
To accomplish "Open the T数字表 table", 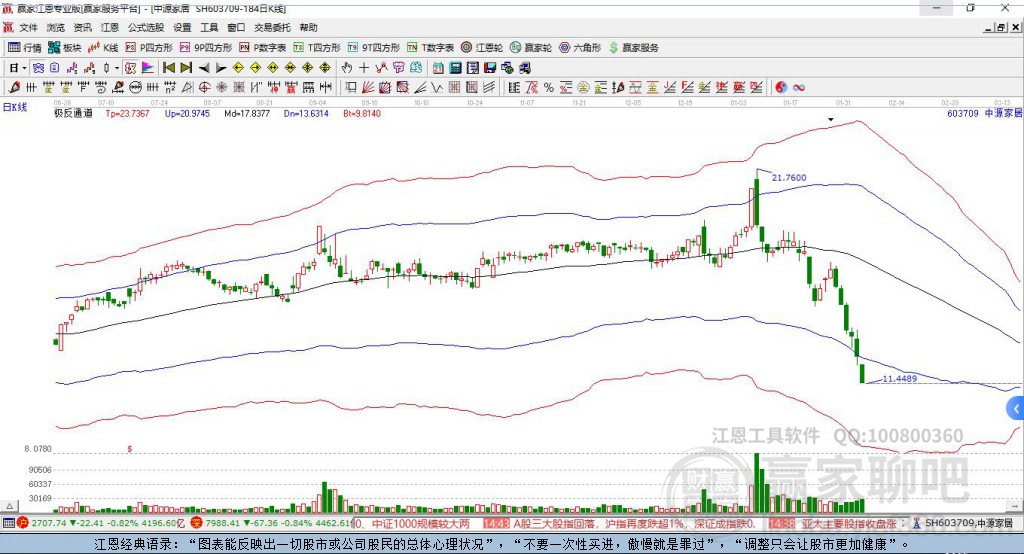I will click(430, 48).
